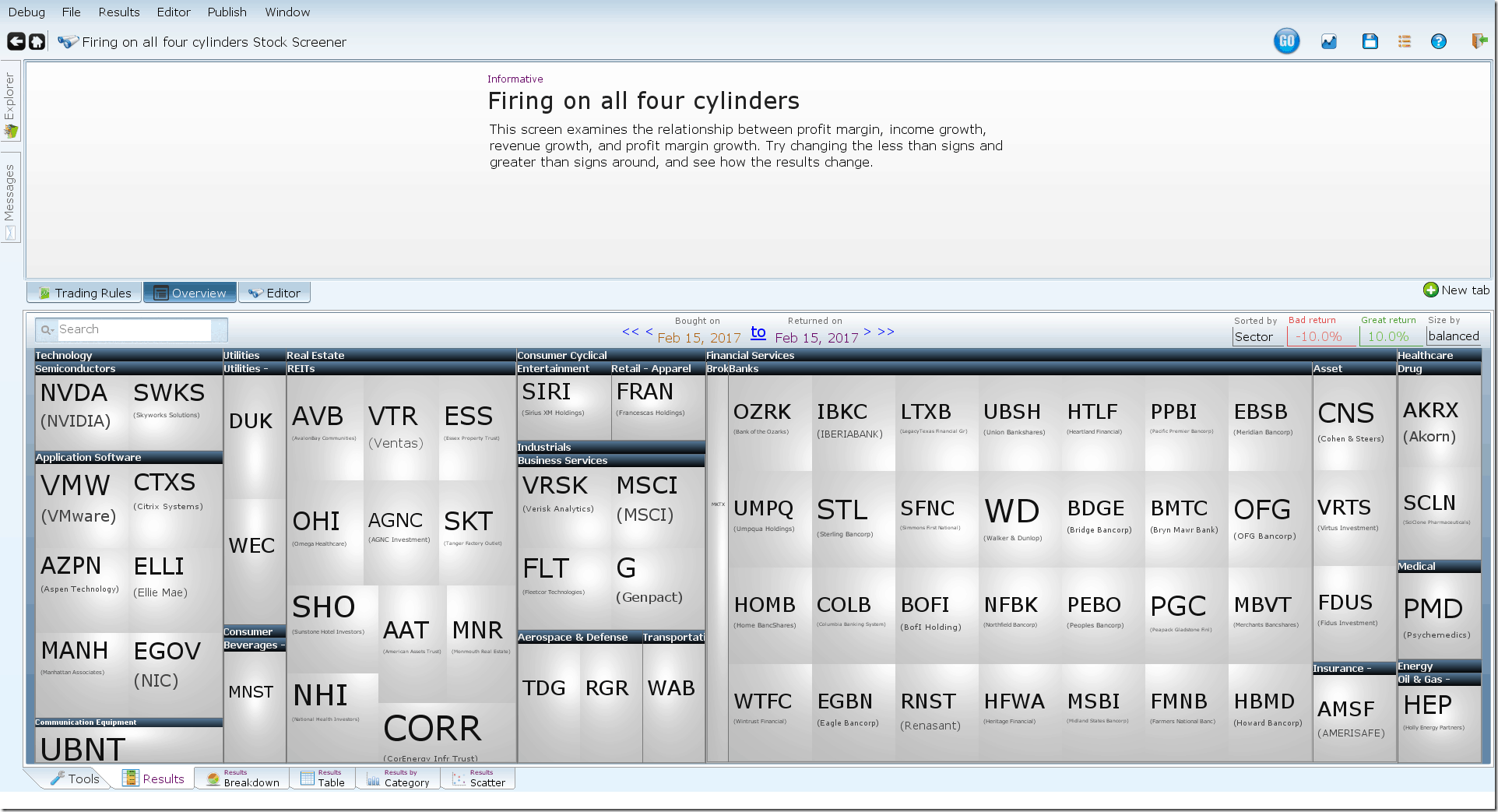Image resolution: width=1498 pixels, height=812 pixels.
Task: Select the OZRK Bank of the Ozarks tile
Action: pyautogui.click(x=770, y=423)
